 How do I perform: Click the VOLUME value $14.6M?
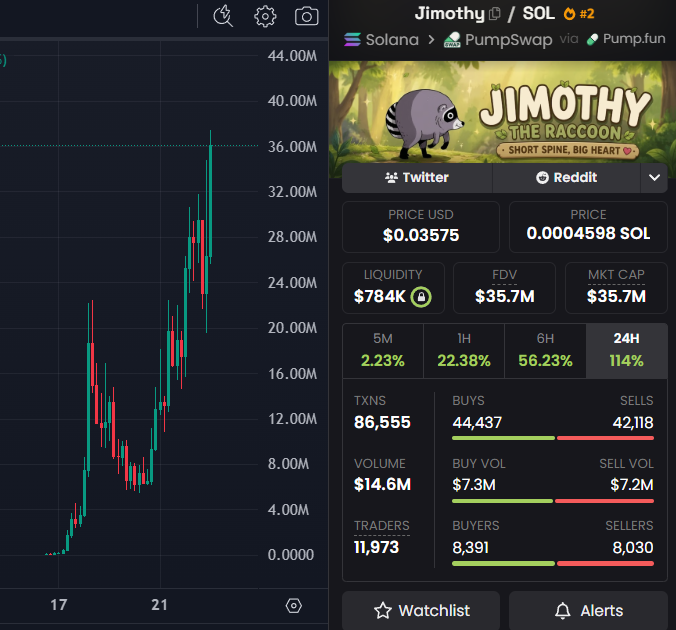[382, 484]
